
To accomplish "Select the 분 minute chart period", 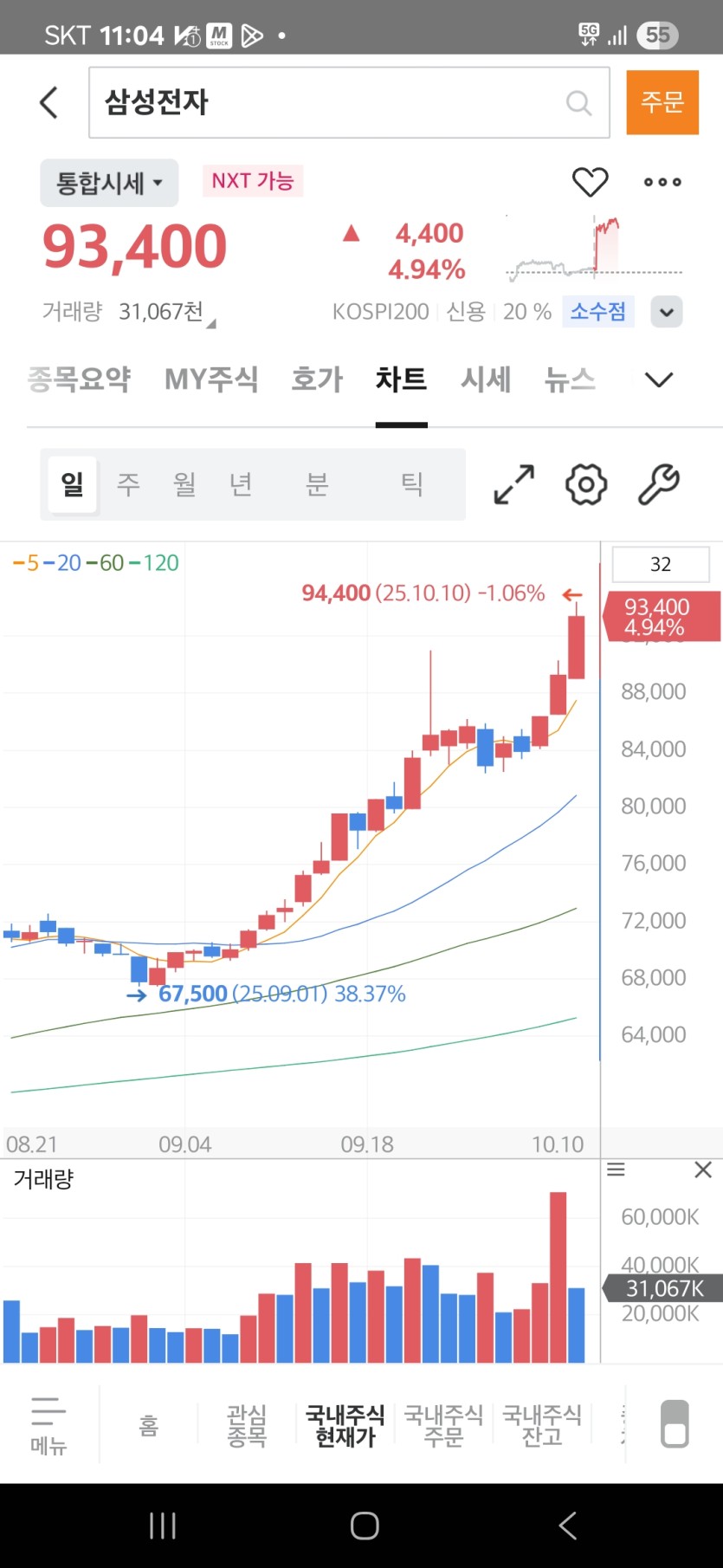I will pos(317,484).
